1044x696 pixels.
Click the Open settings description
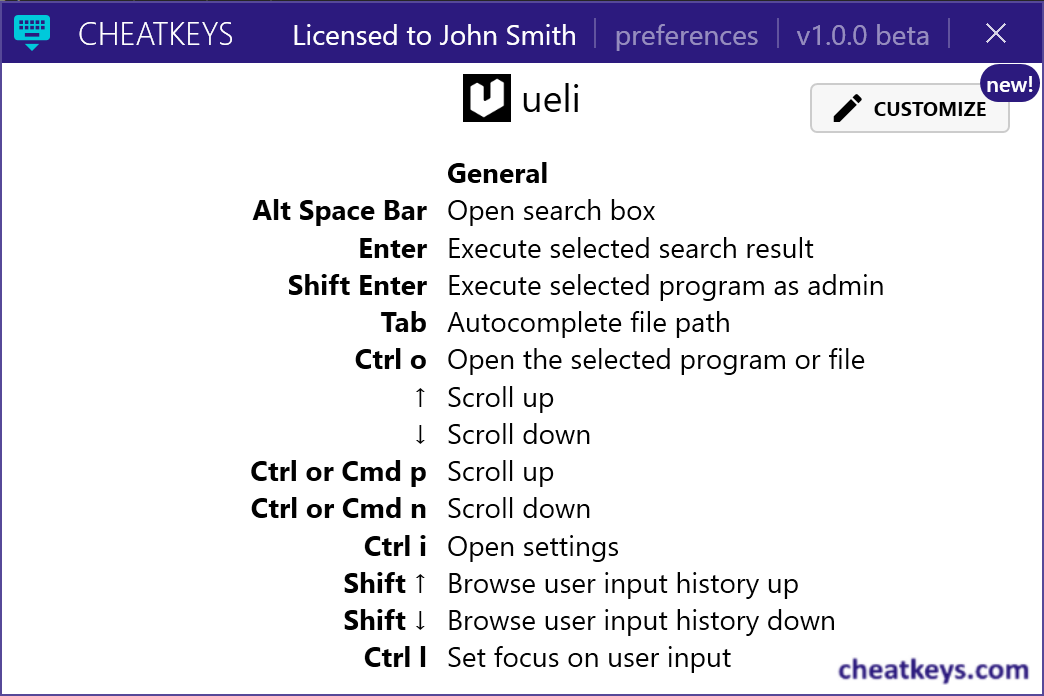[533, 547]
